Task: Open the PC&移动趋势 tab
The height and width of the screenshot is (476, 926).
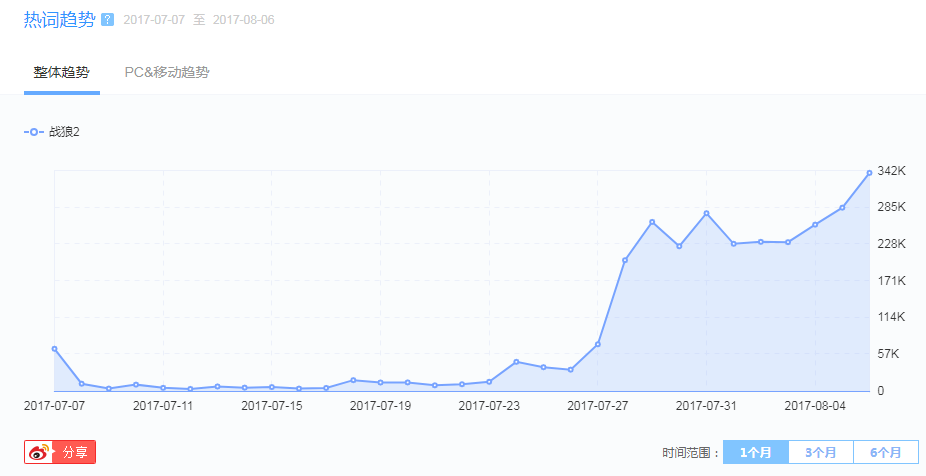Action: 167,72
